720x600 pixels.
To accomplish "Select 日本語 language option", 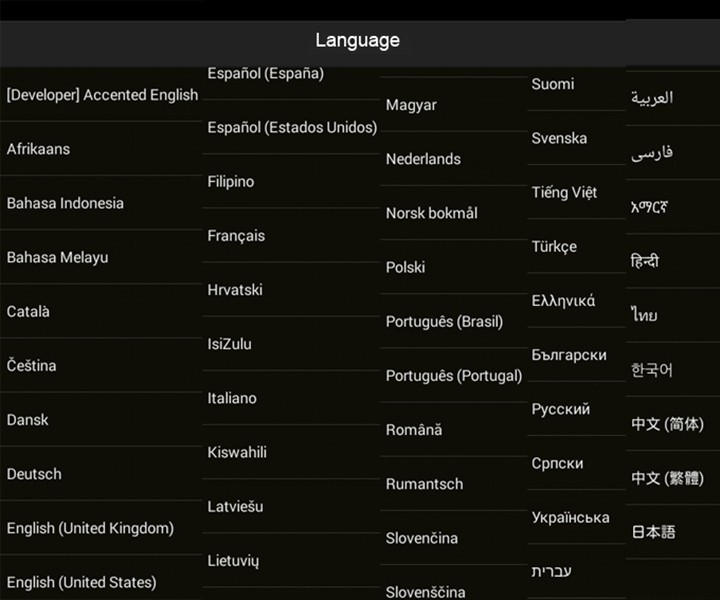I will pyautogui.click(x=653, y=532).
